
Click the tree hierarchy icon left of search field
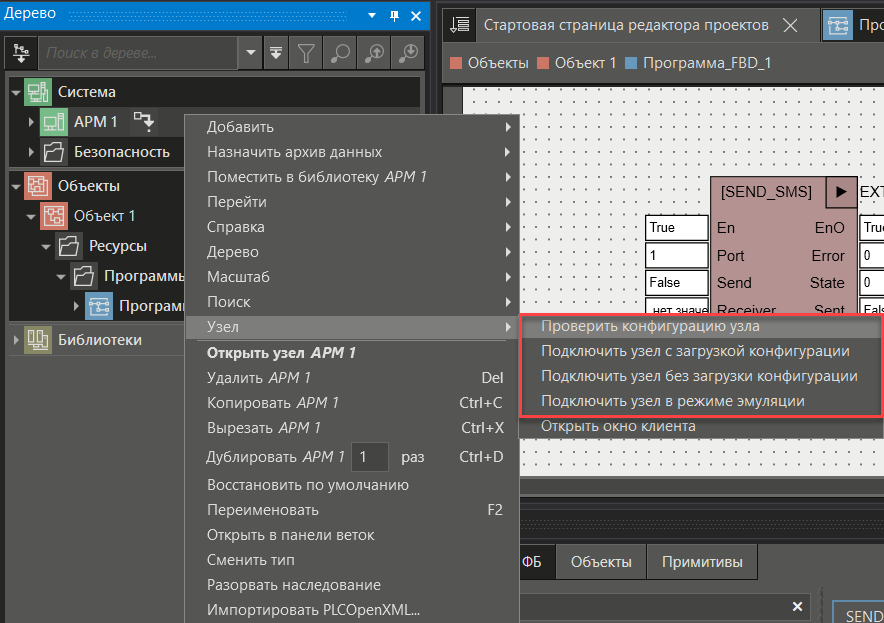20,51
